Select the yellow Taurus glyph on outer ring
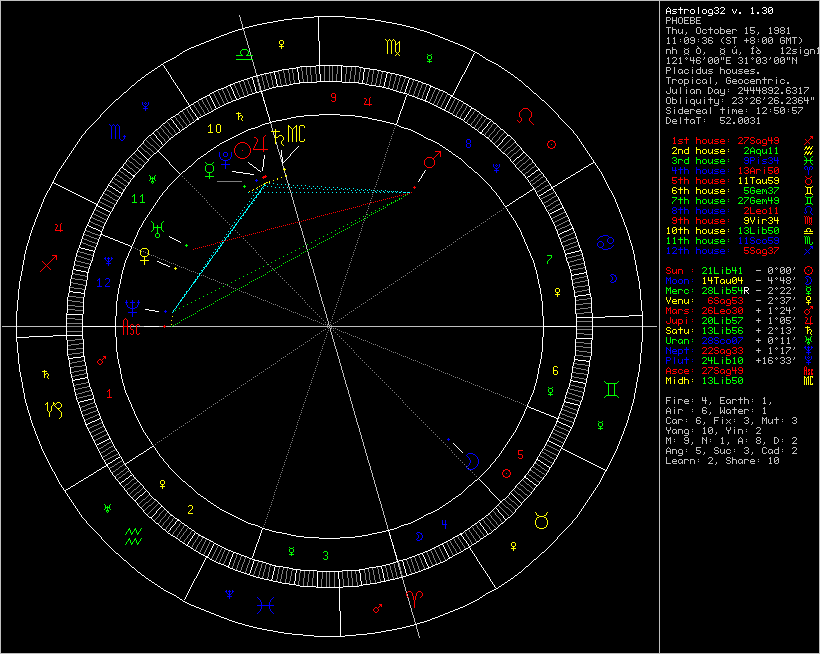 (x=541, y=519)
